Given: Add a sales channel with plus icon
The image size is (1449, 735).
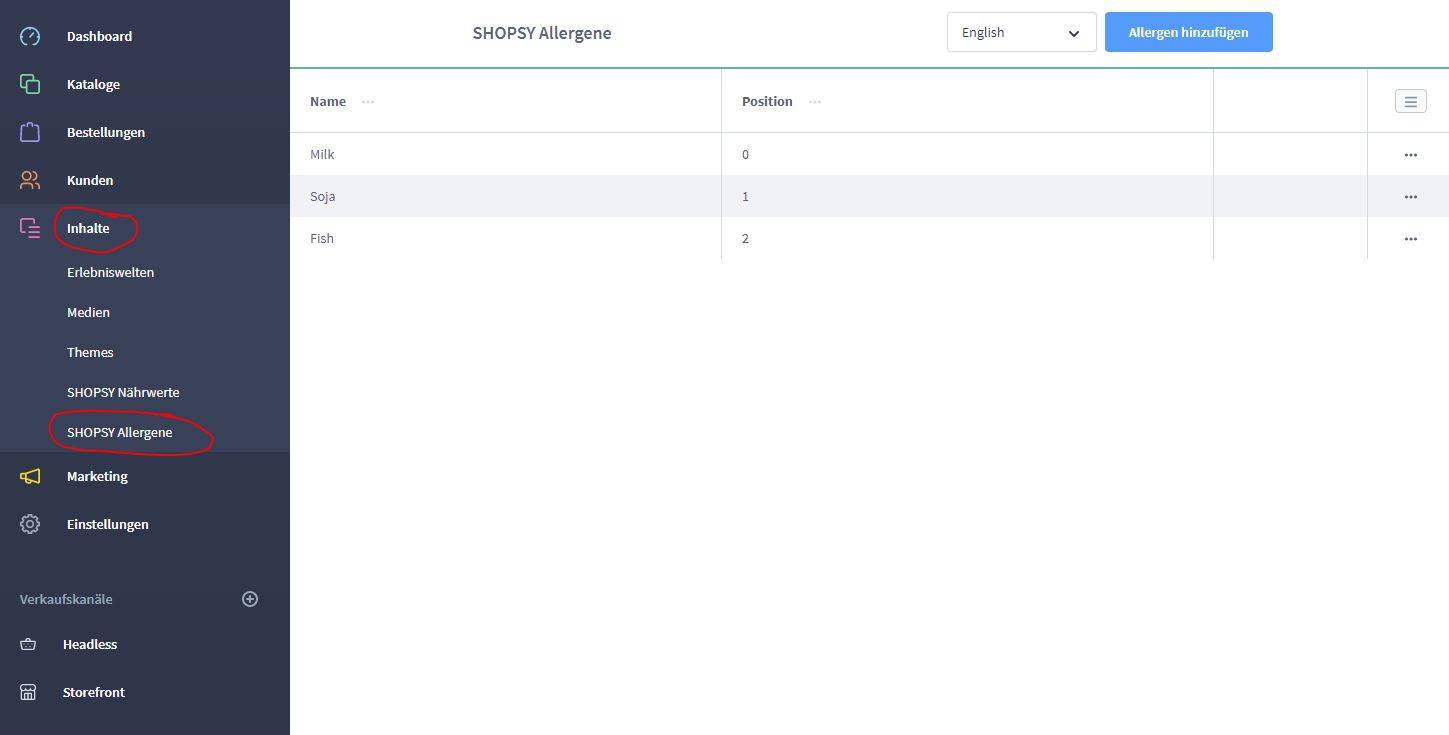Looking at the screenshot, I should click(250, 599).
